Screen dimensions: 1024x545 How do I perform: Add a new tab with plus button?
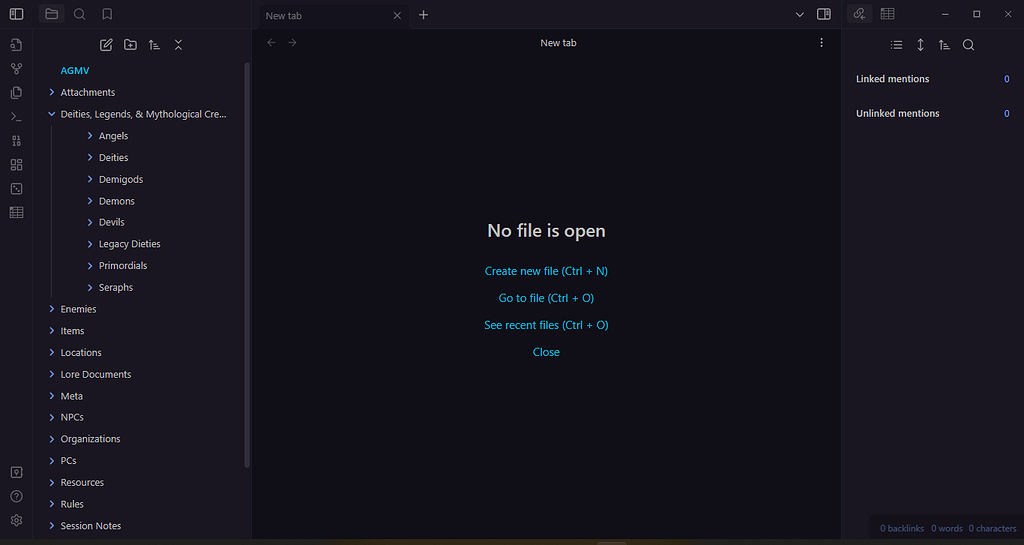[x=423, y=14]
